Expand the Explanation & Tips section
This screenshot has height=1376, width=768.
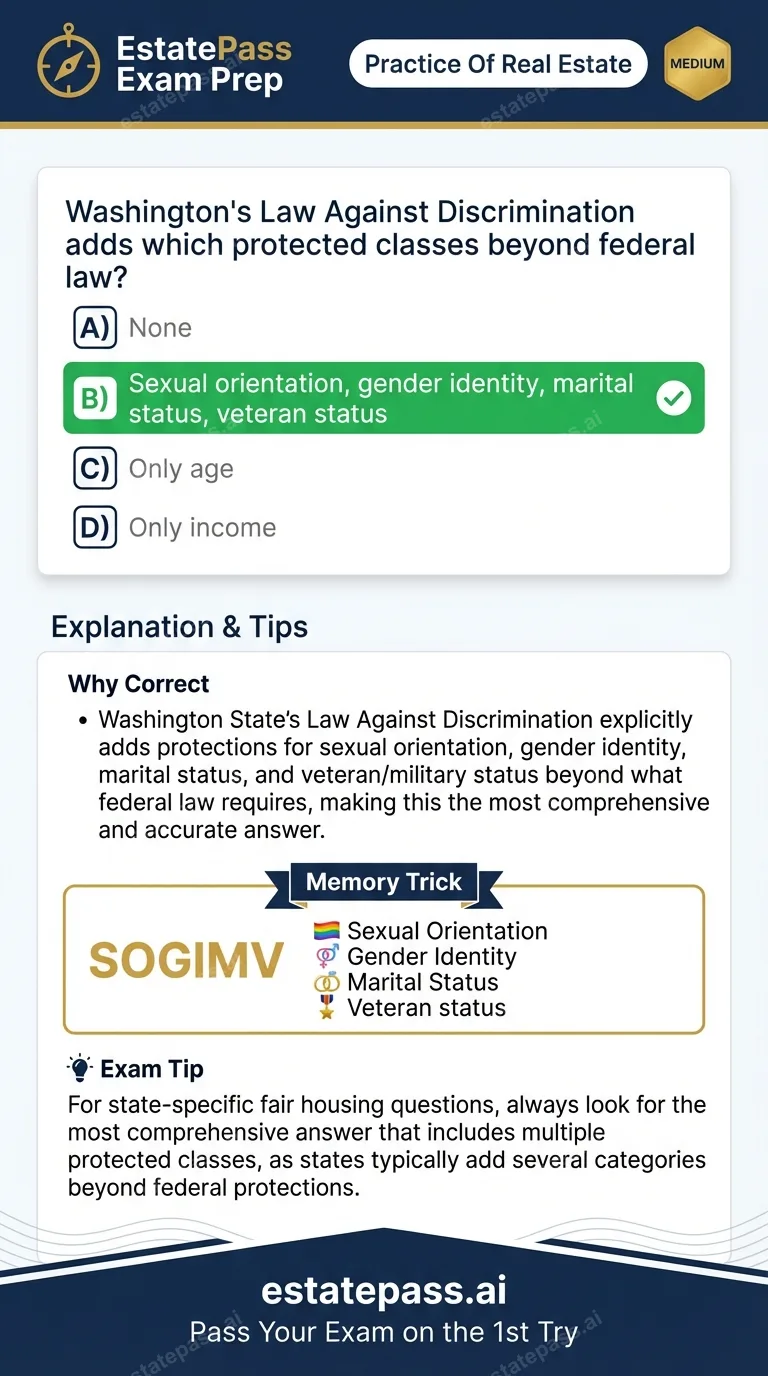[180, 627]
